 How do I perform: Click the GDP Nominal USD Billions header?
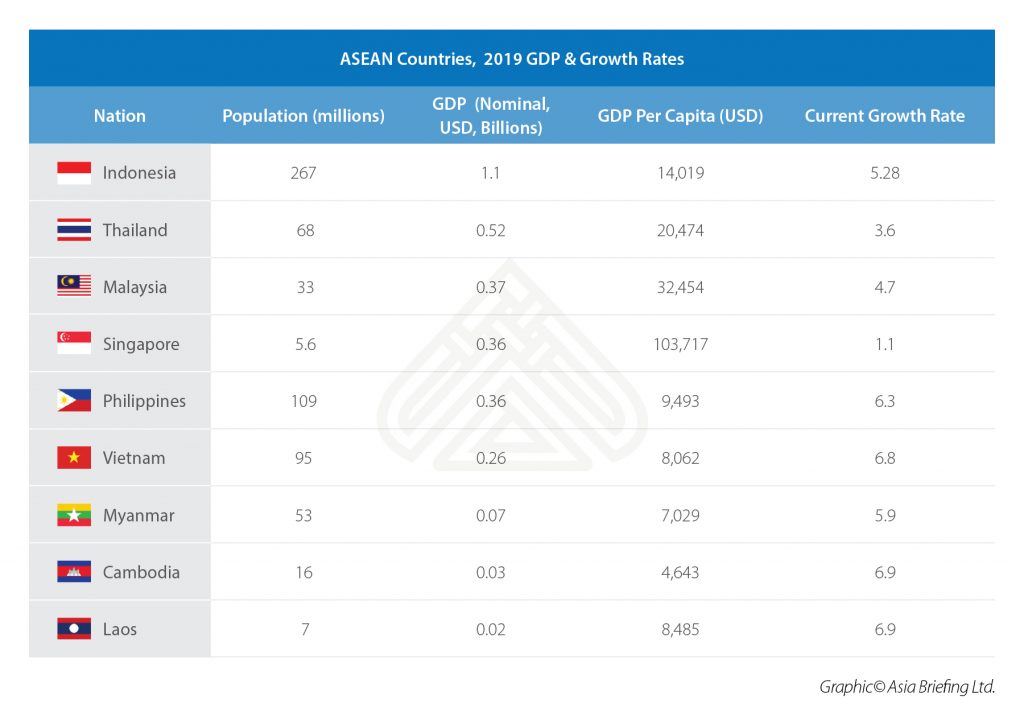click(x=491, y=116)
